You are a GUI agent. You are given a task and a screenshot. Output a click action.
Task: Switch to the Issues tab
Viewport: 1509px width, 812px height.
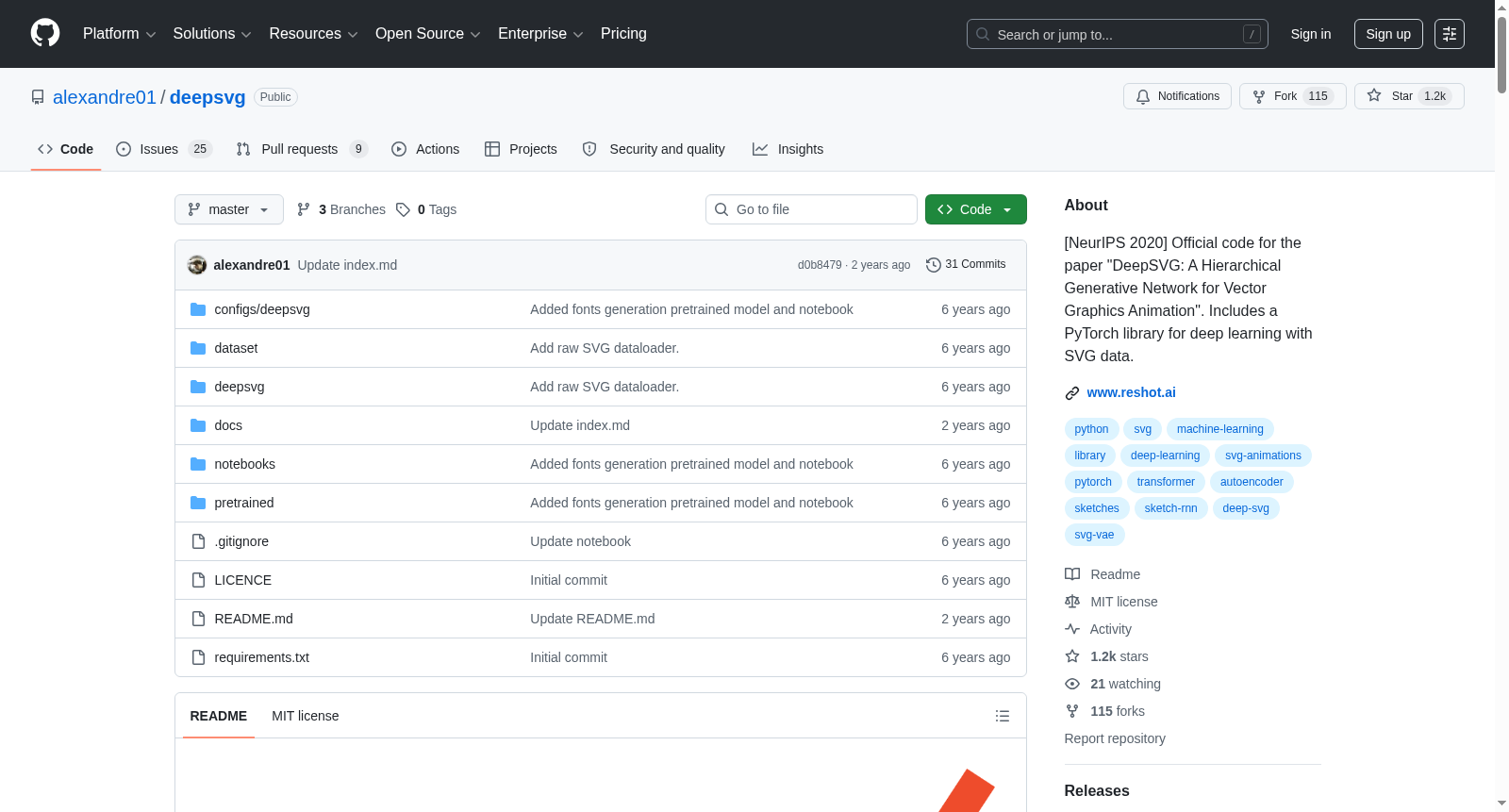pyautogui.click(x=164, y=149)
